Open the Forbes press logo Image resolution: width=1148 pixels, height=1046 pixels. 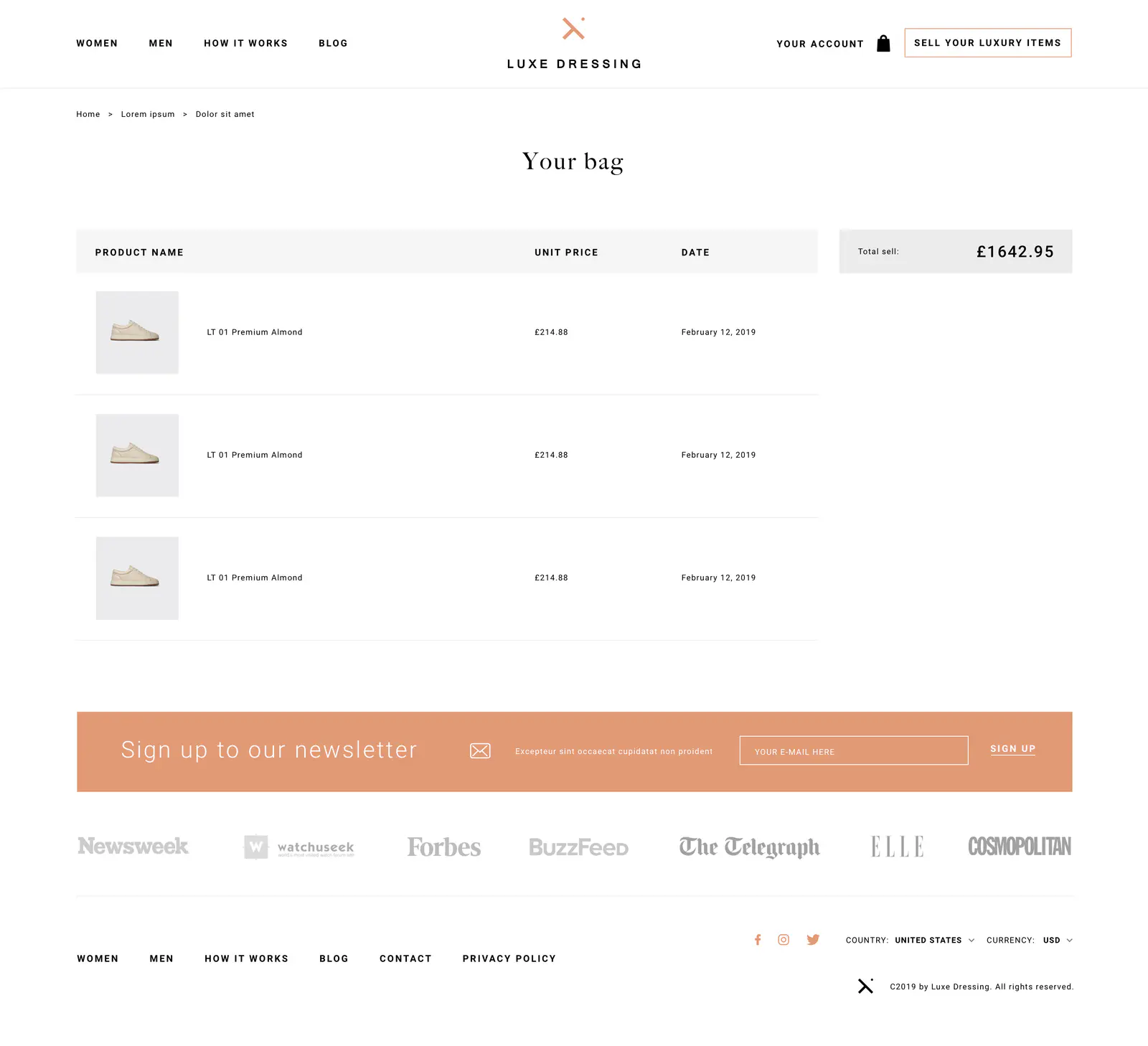coord(444,847)
